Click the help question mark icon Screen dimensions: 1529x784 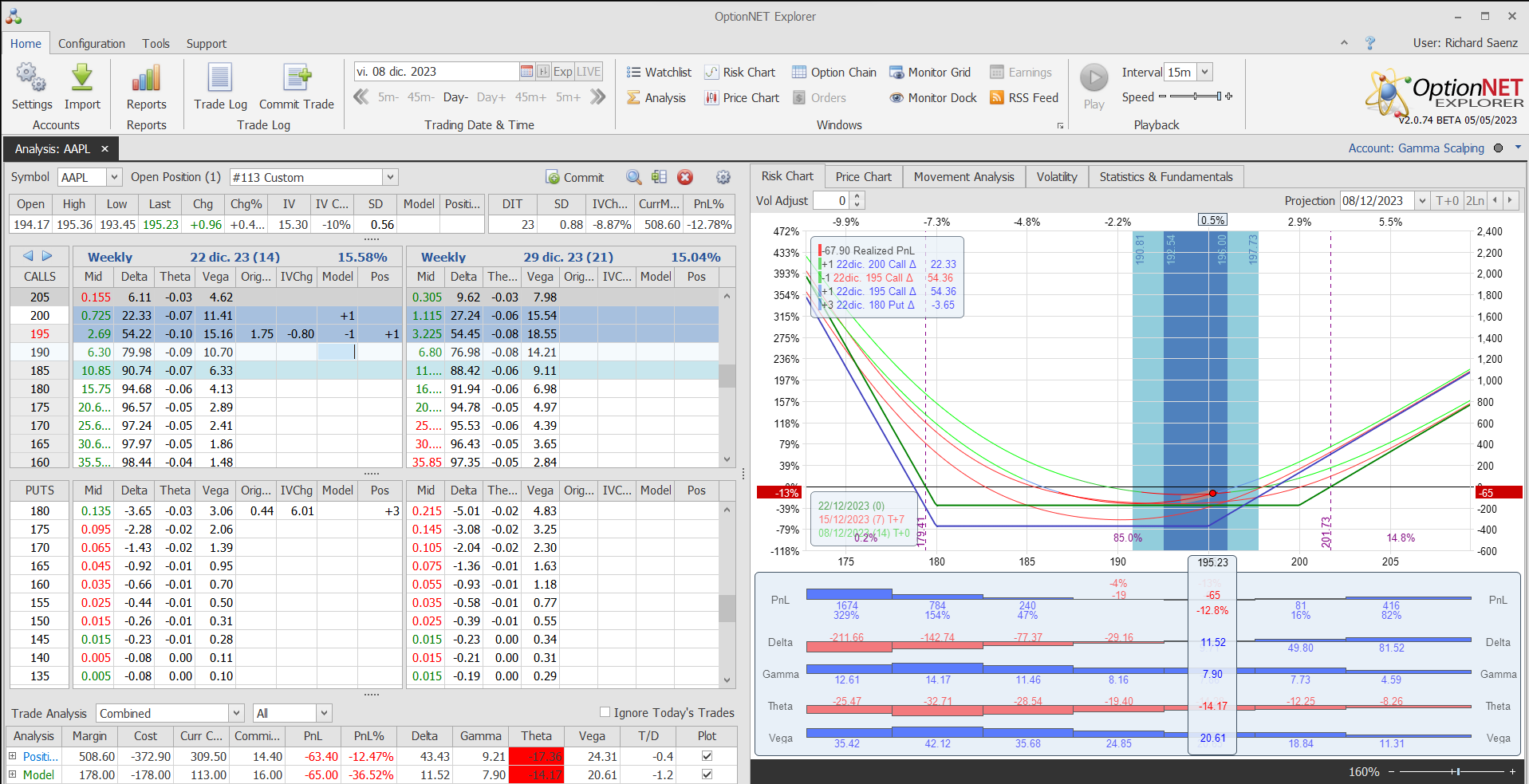(1370, 43)
